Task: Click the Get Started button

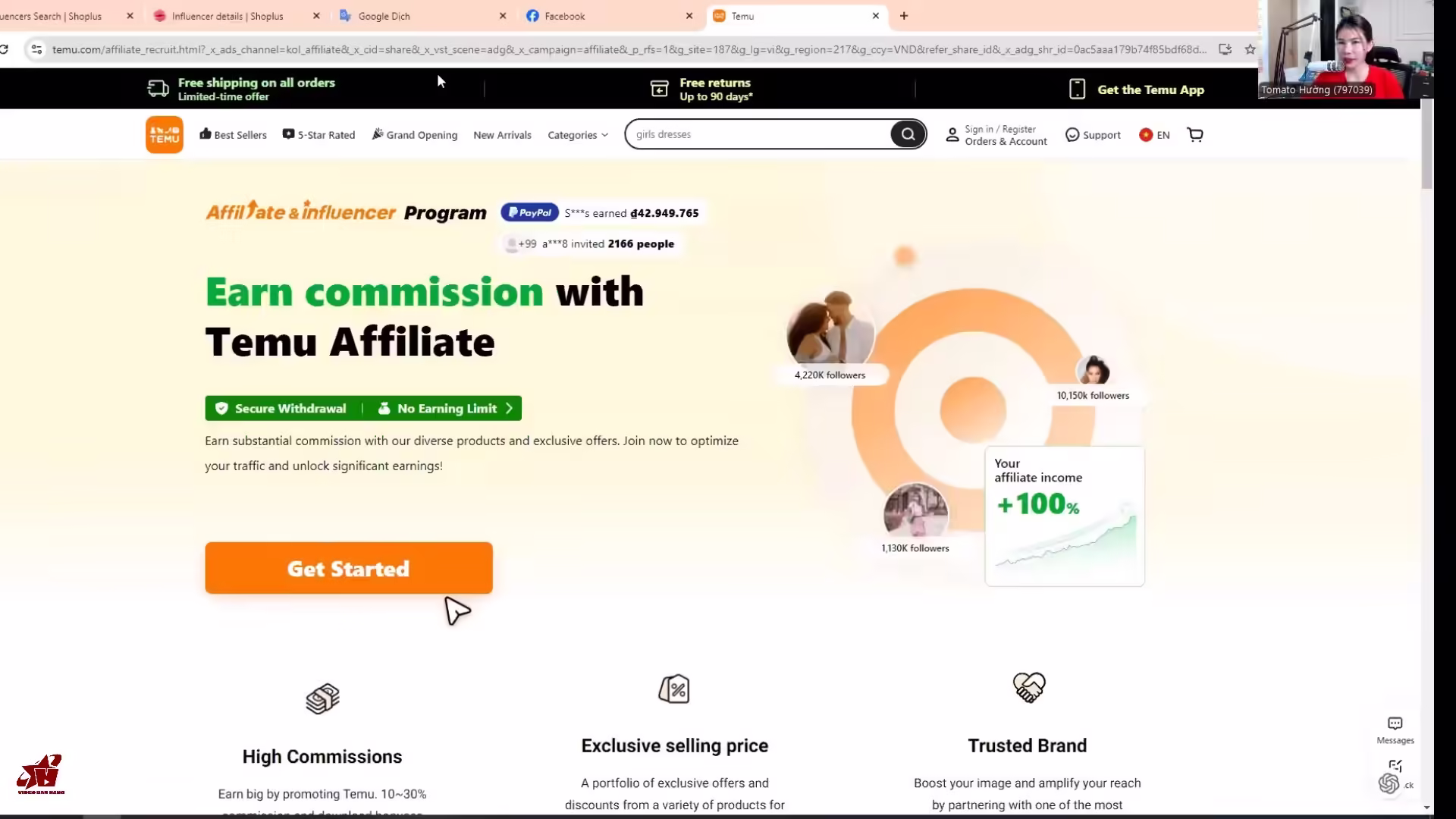Action: pos(349,568)
